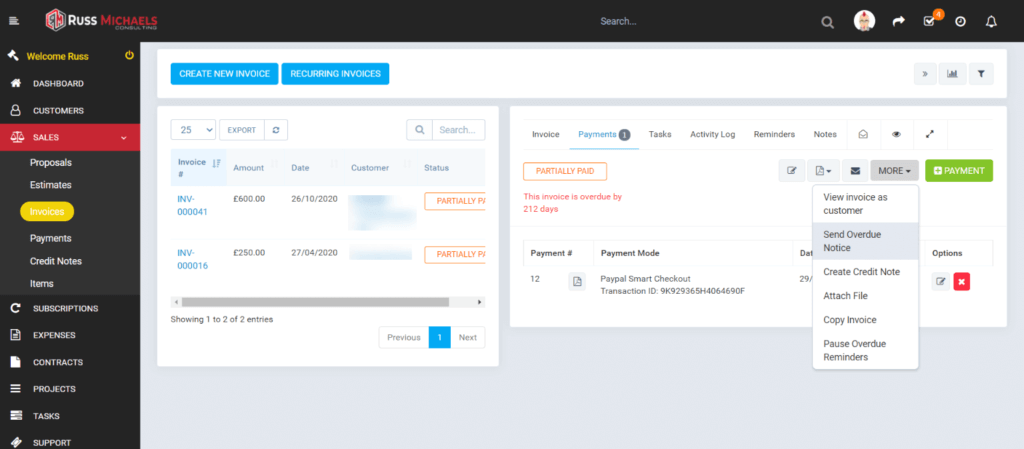Open invoice INV-000041 link

(193, 205)
